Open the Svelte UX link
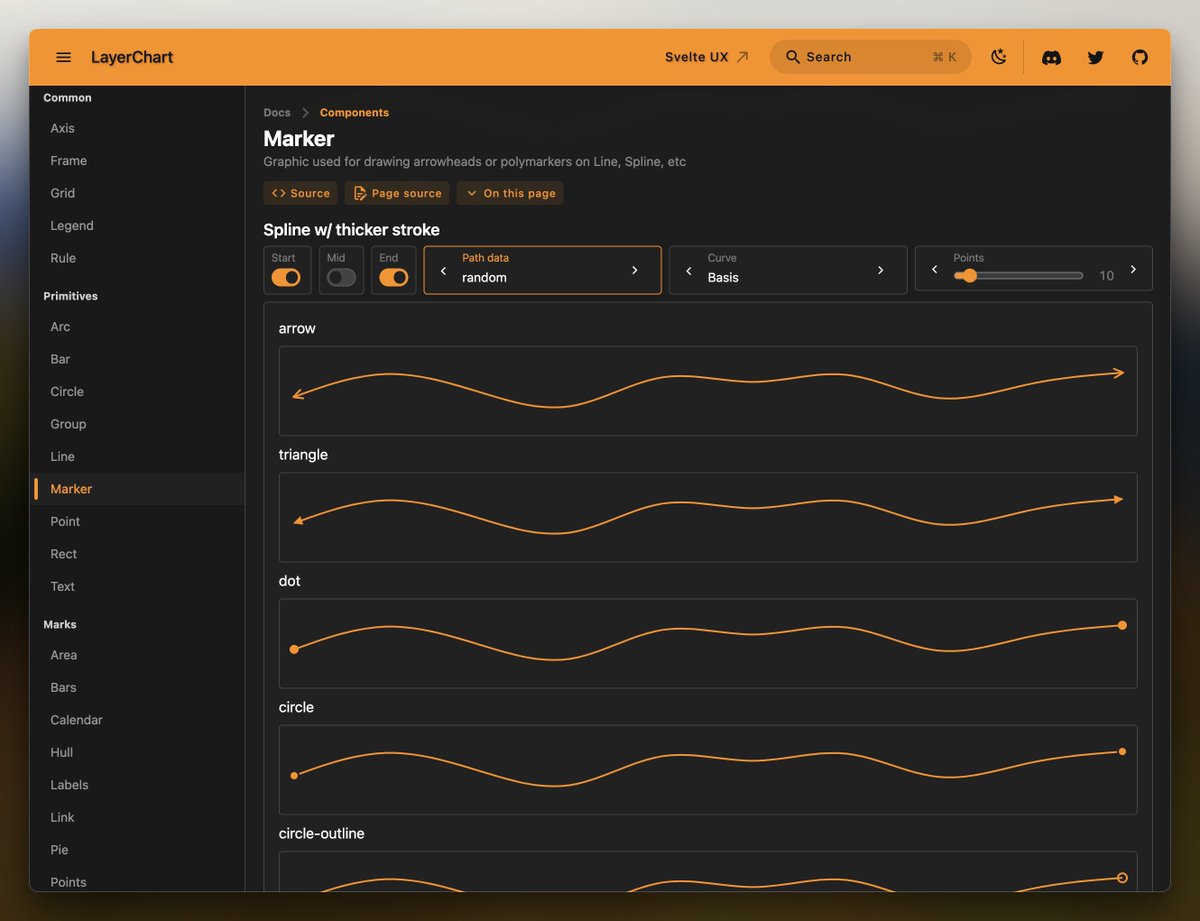 click(x=707, y=57)
